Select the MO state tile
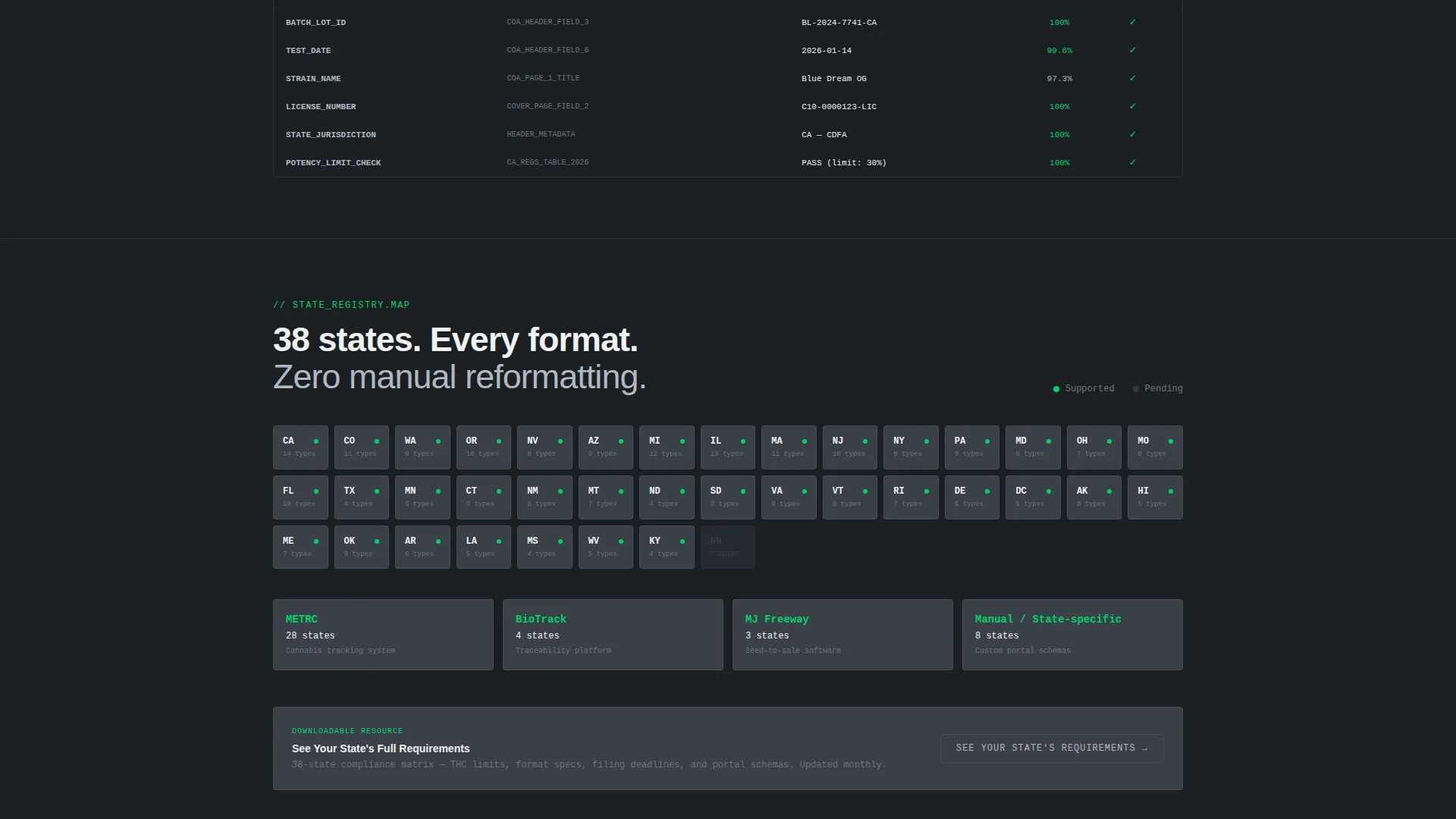Screen dimensions: 1456x819 [1155, 447]
